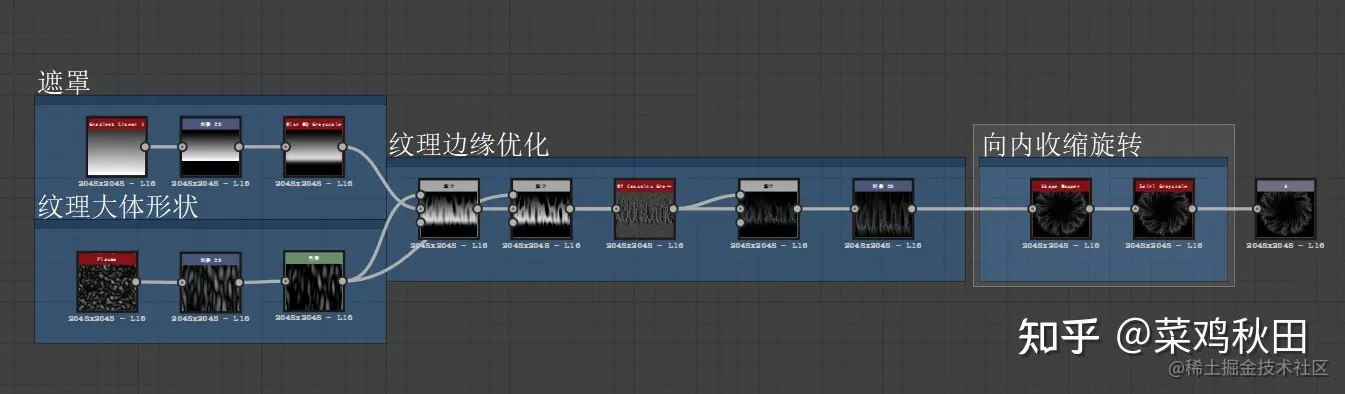Select the 纹理边缘优化 frame title
The image size is (1345, 394).
click(x=469, y=144)
